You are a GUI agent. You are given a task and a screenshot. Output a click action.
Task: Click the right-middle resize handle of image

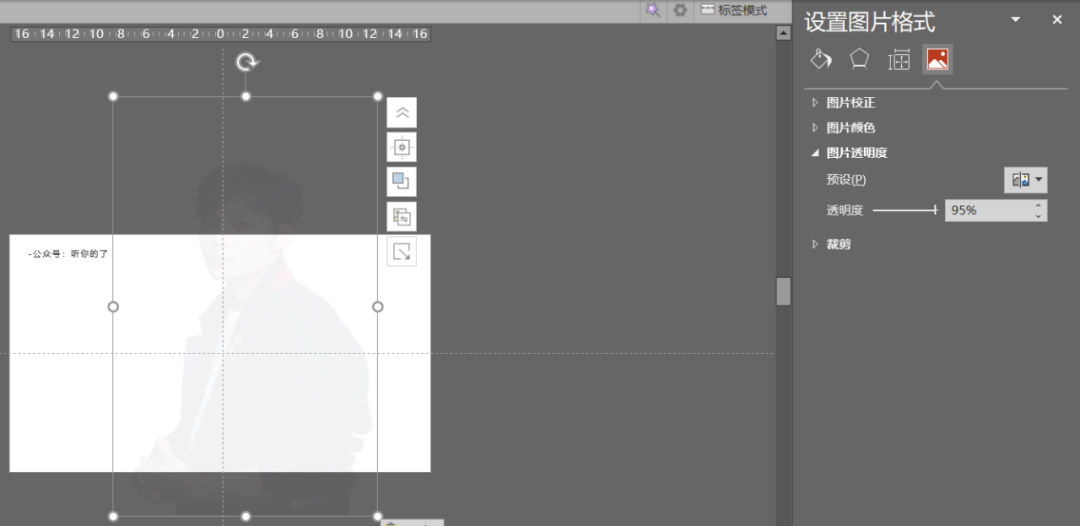377,306
